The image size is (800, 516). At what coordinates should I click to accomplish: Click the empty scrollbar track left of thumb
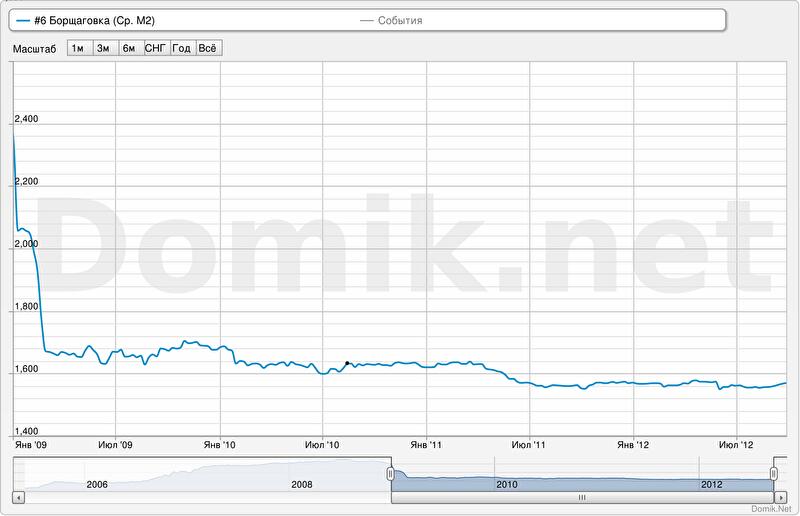pyautogui.click(x=200, y=496)
